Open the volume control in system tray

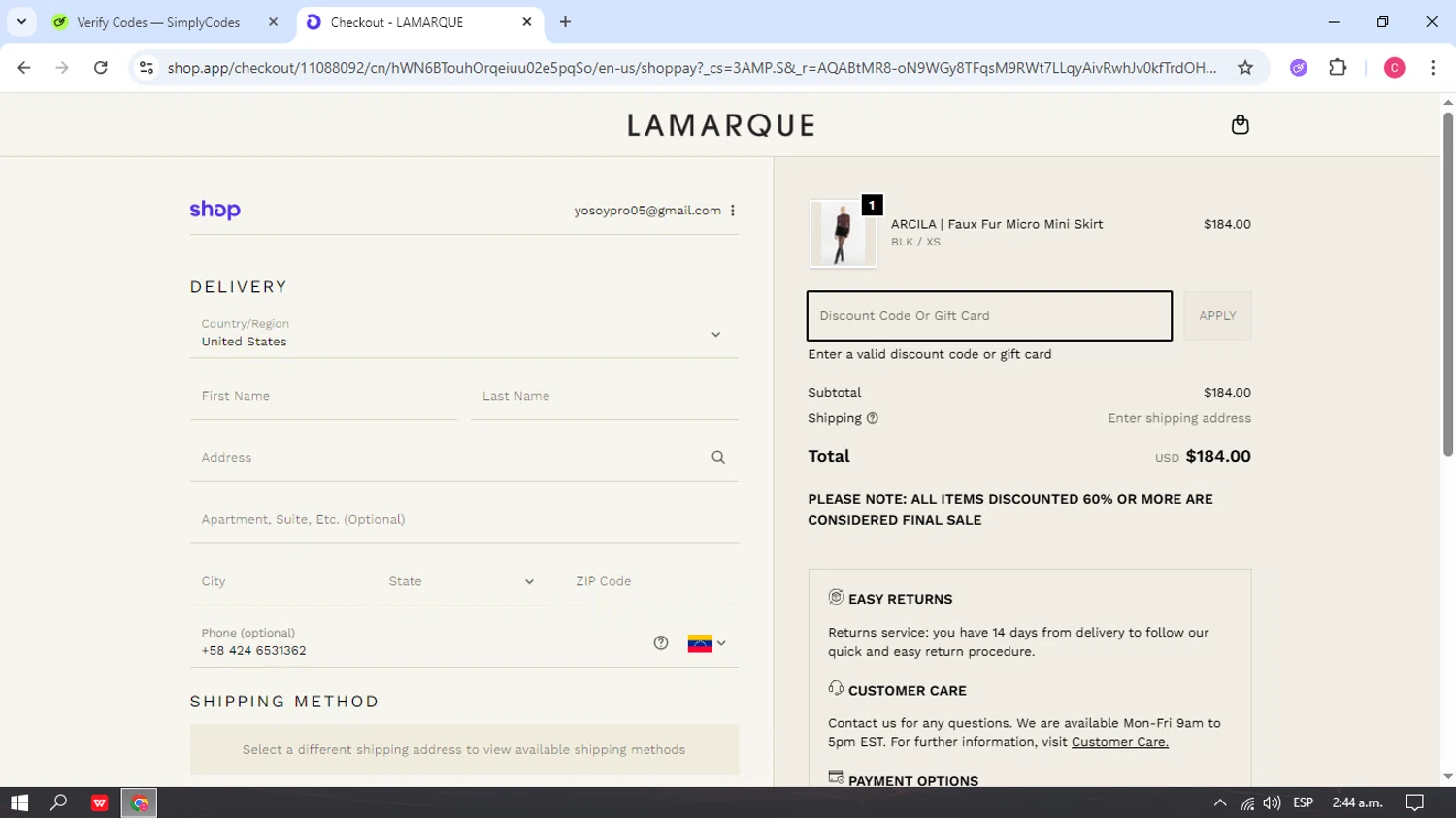pos(1272,803)
